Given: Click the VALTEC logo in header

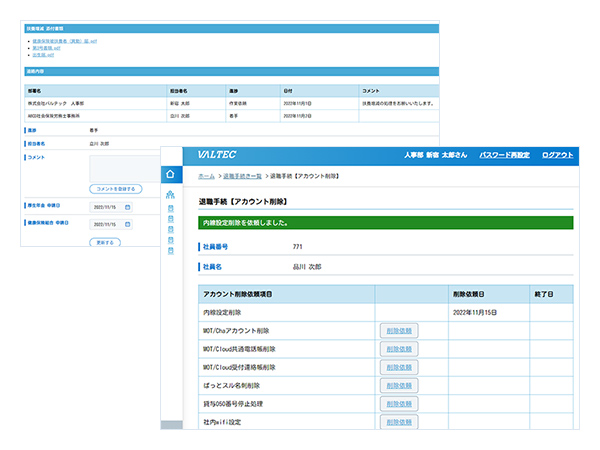Looking at the screenshot, I should pyautogui.click(x=218, y=155).
